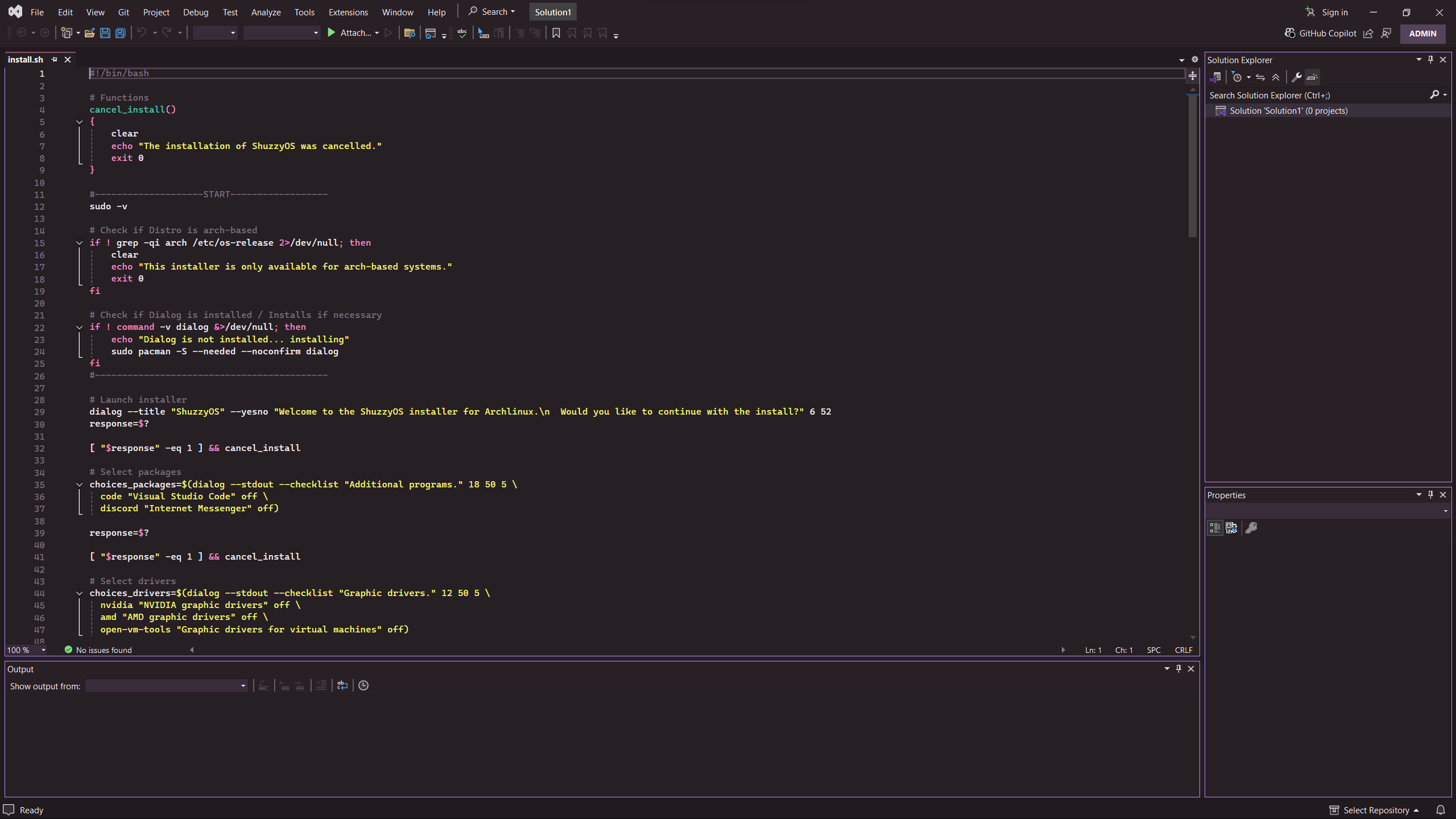
Task: Open solution configurations combo box
Action: [215, 33]
